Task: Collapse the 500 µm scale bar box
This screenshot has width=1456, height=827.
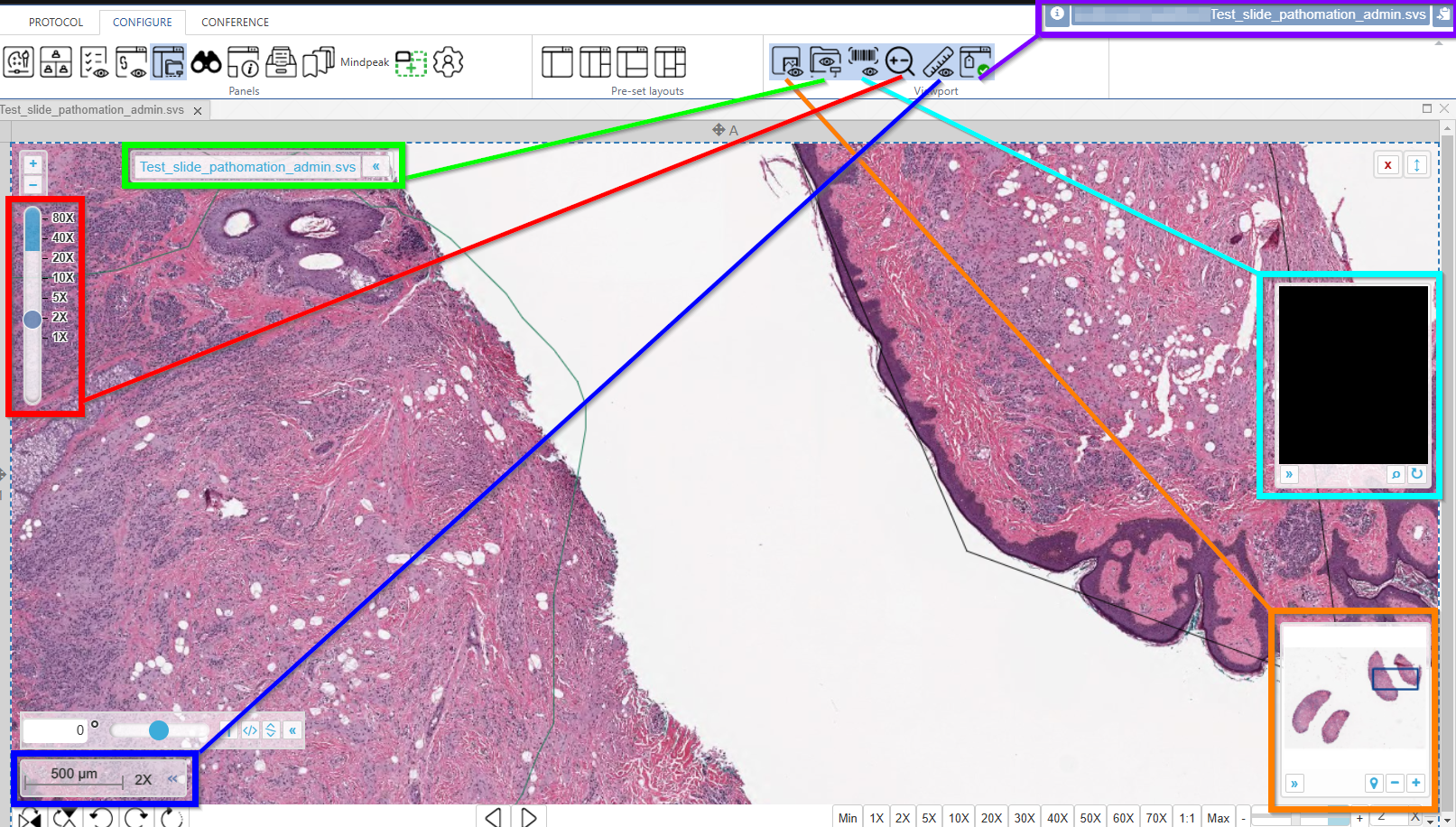Action: tap(172, 778)
